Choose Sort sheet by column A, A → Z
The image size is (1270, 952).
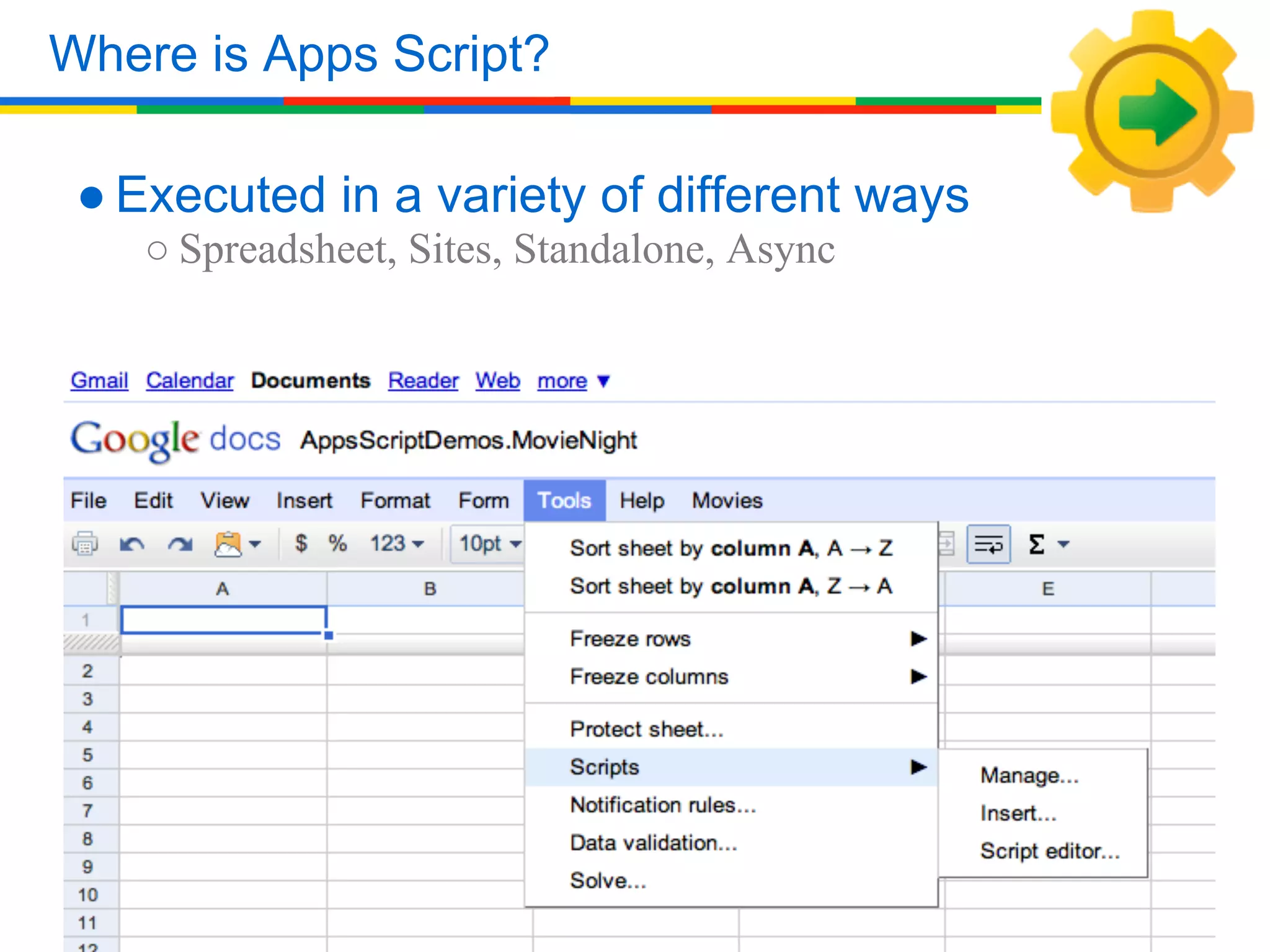click(x=731, y=548)
